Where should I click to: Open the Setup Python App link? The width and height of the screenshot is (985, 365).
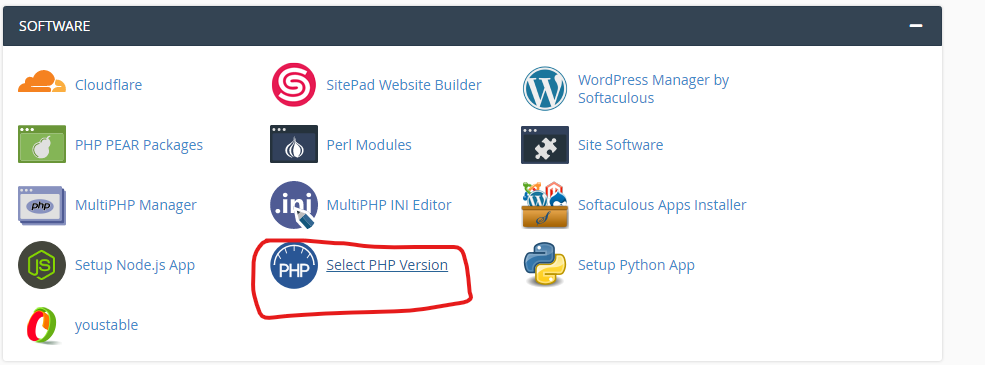(x=636, y=265)
